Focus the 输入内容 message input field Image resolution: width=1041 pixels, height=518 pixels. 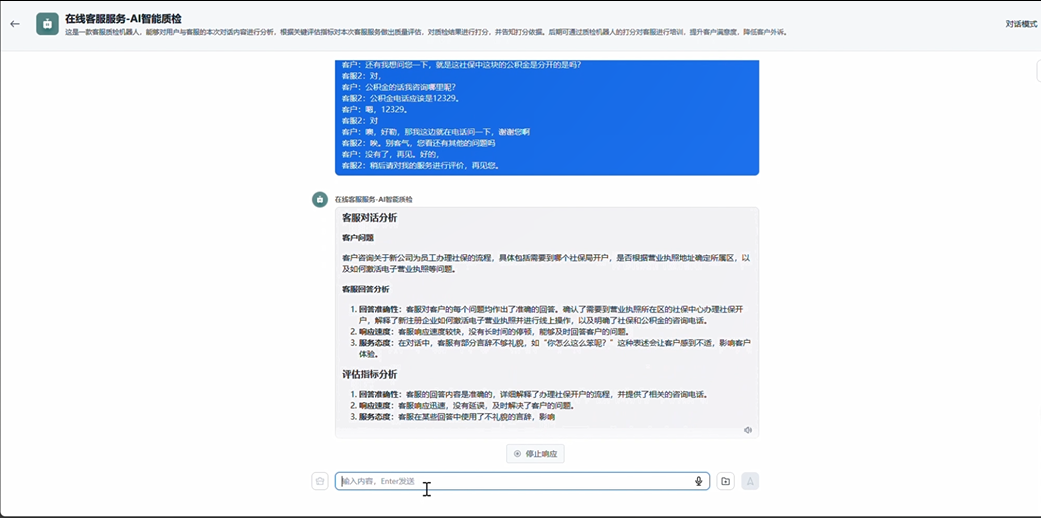pos(522,481)
